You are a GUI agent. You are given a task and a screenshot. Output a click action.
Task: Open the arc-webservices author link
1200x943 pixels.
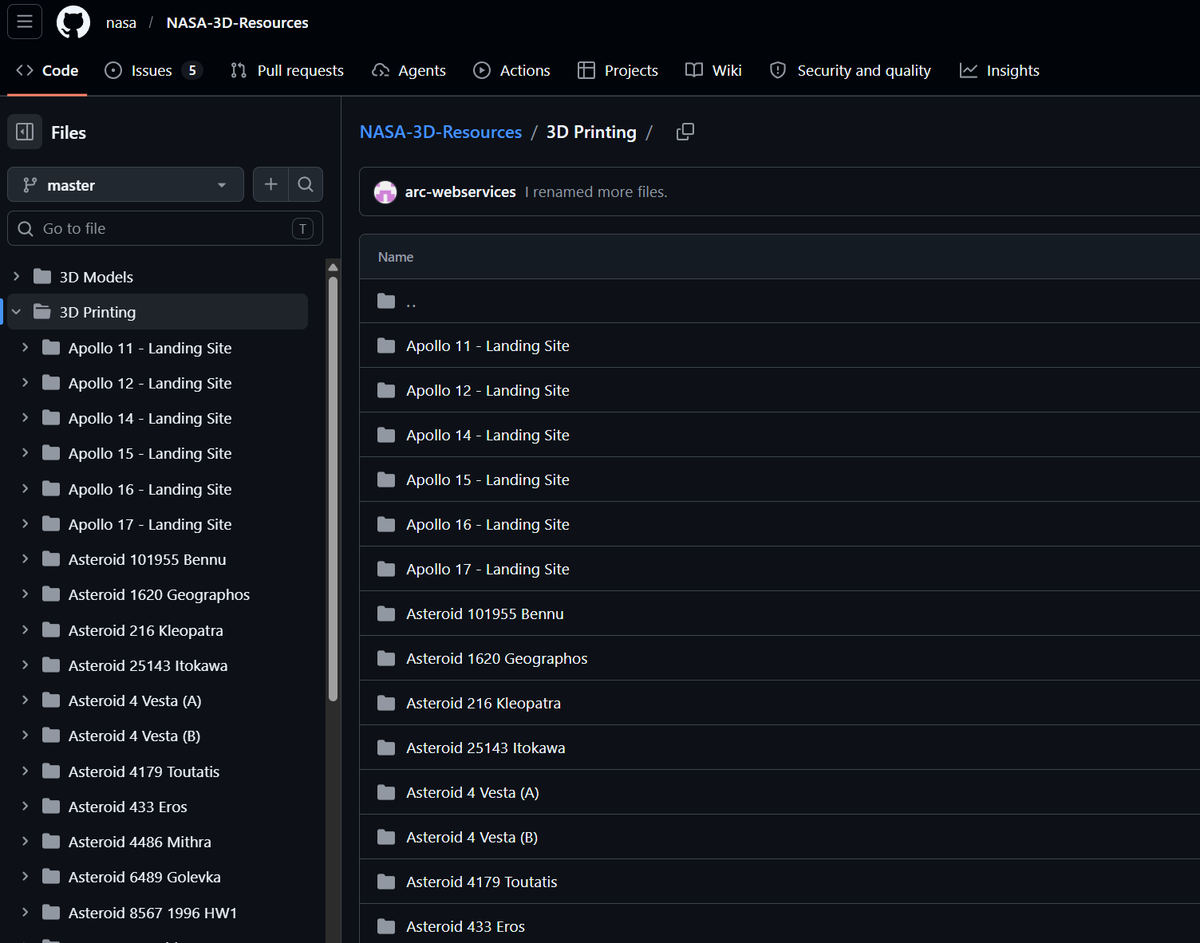pos(460,192)
